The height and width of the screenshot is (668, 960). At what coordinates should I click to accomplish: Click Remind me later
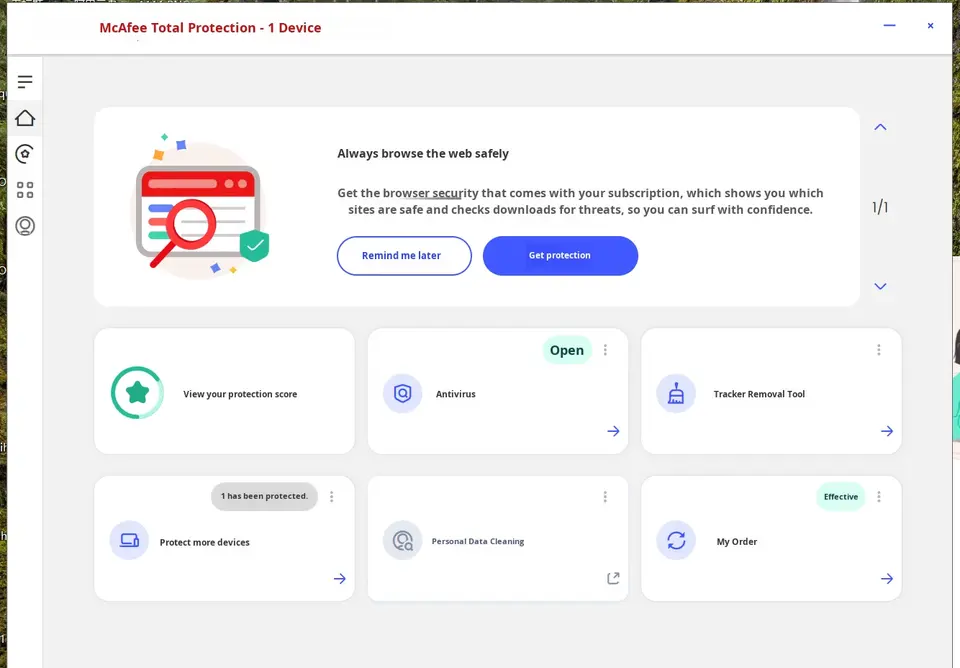coord(404,255)
